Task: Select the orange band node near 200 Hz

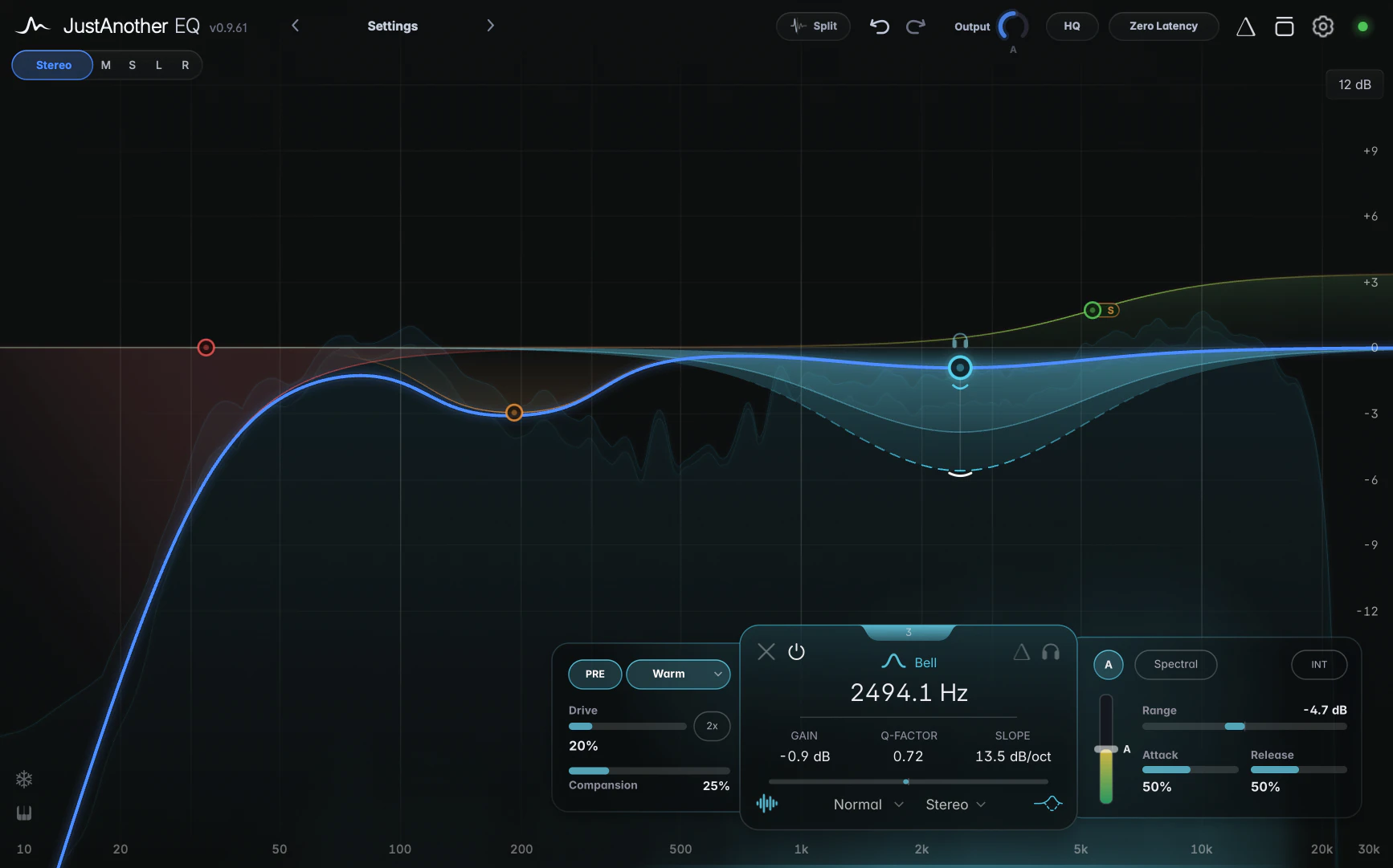Action: [x=514, y=413]
